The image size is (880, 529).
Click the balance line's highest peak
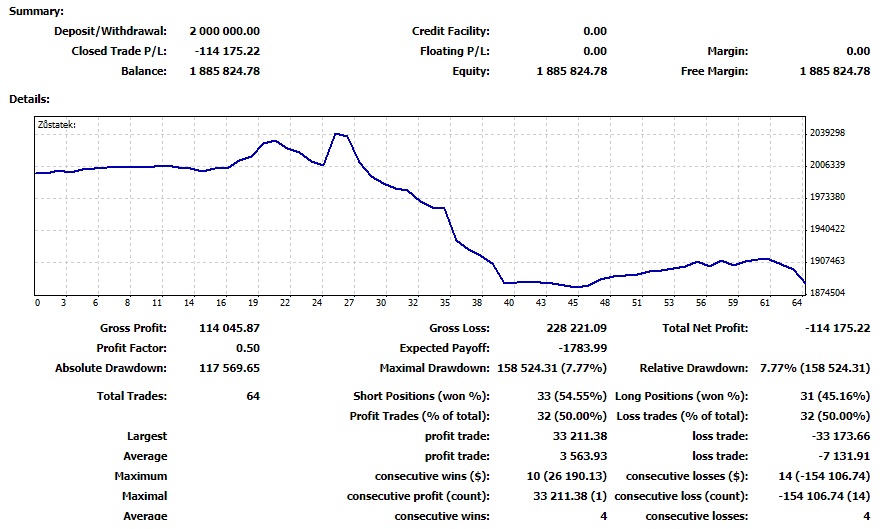(337, 133)
